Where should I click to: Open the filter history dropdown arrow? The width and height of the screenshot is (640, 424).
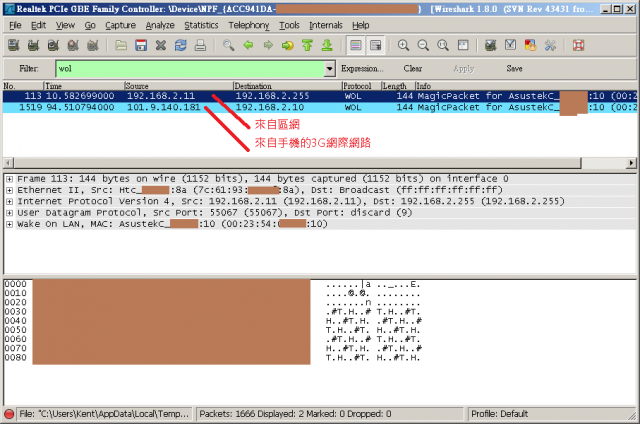coord(330,69)
